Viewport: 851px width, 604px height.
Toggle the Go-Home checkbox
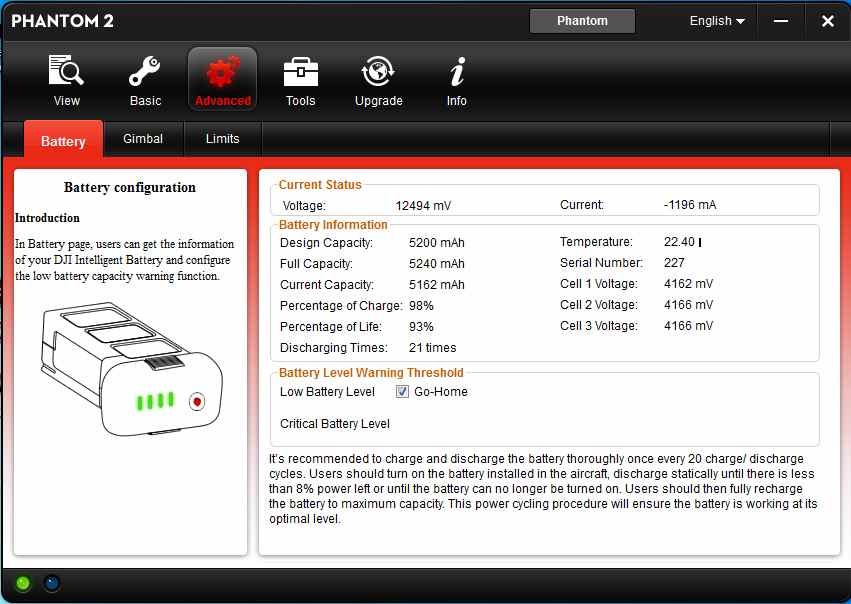coord(403,392)
